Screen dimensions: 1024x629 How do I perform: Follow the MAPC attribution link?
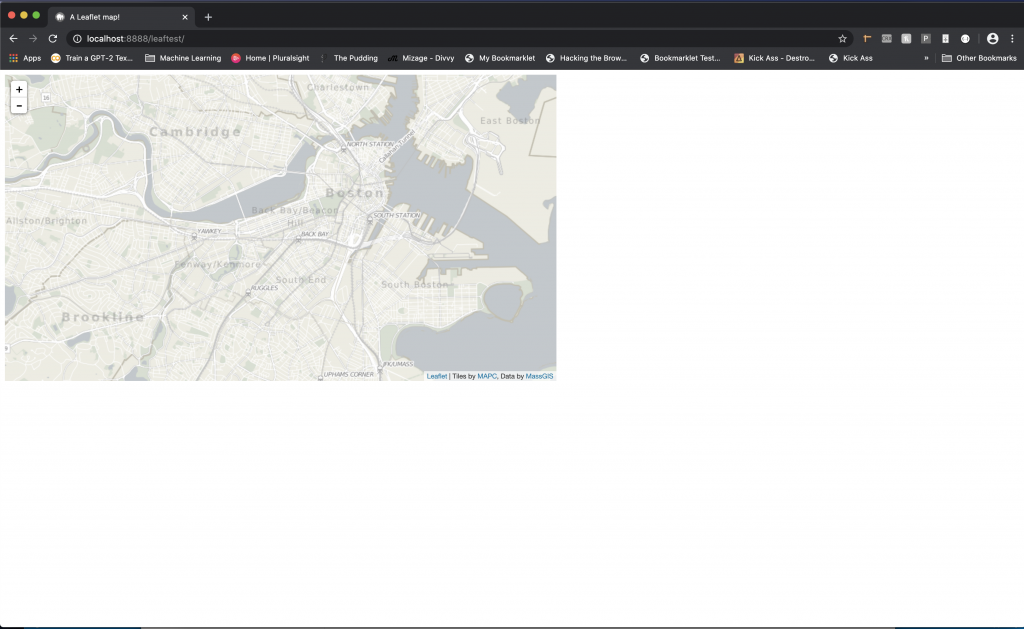[x=487, y=375]
